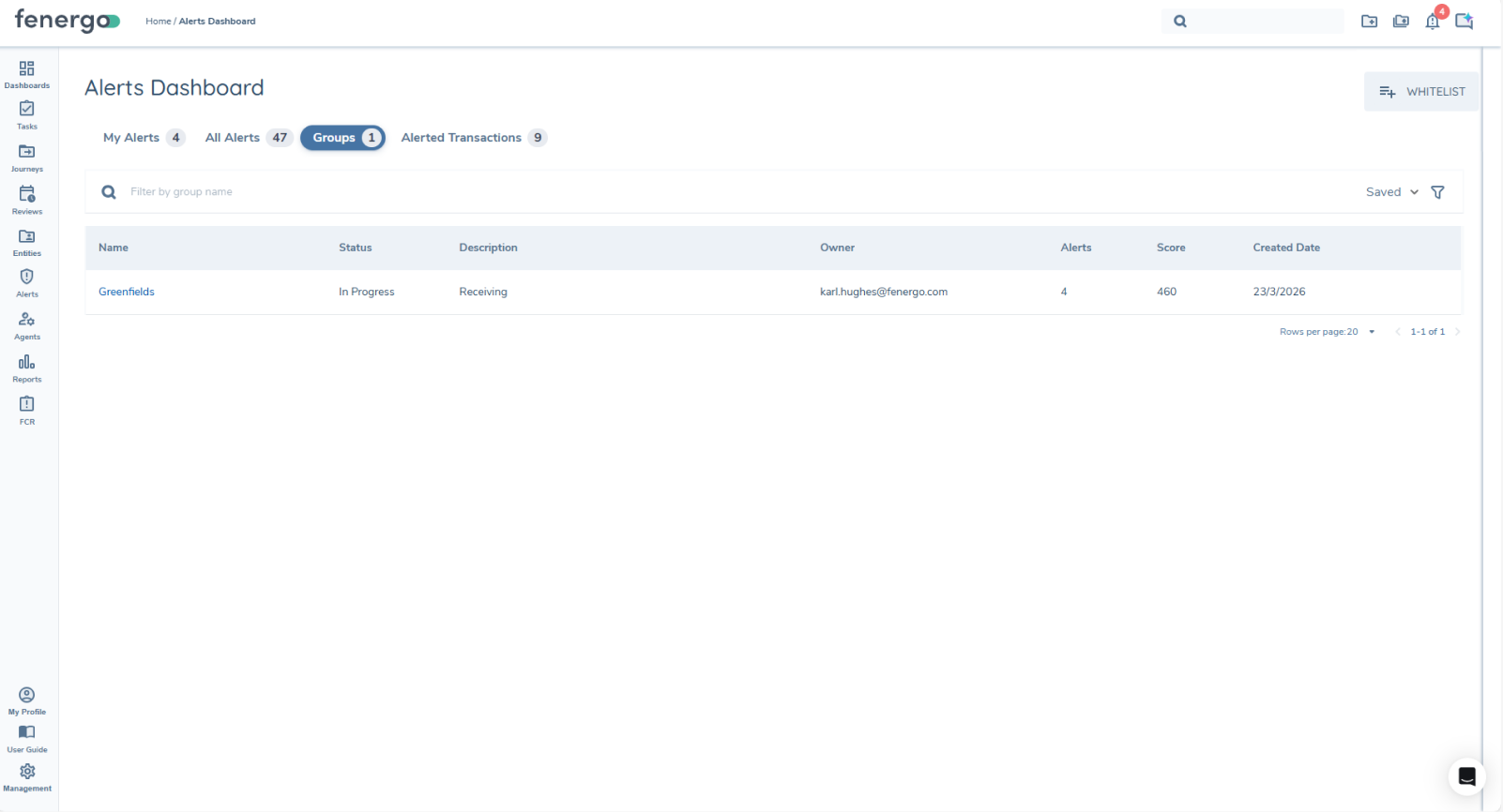Go to Journeys in sidebar
Screen dimensions: 1503x812
click(x=26, y=157)
